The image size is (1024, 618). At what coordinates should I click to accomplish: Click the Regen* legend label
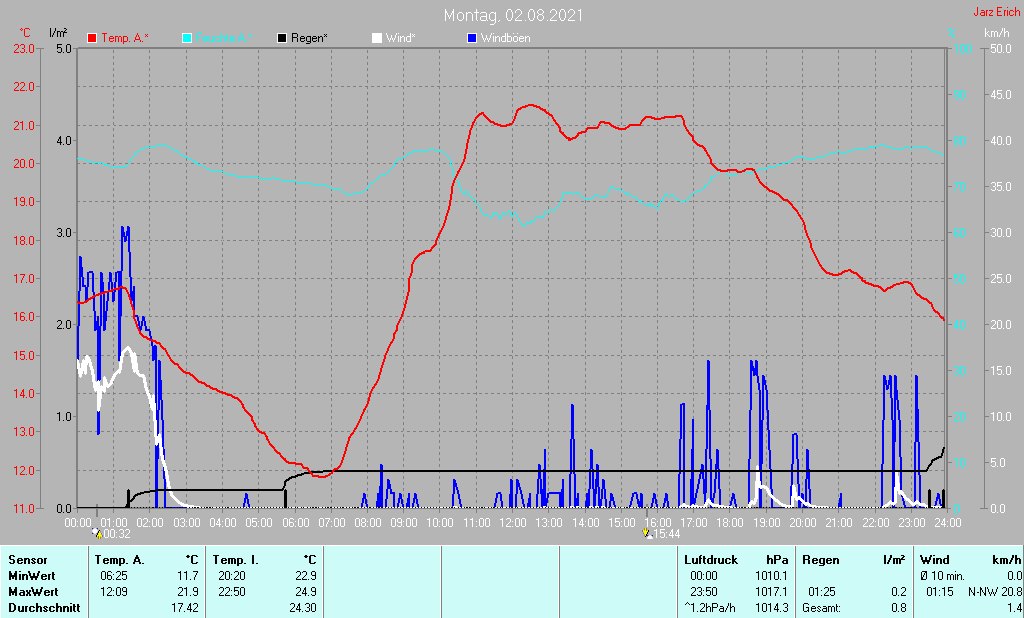point(310,38)
